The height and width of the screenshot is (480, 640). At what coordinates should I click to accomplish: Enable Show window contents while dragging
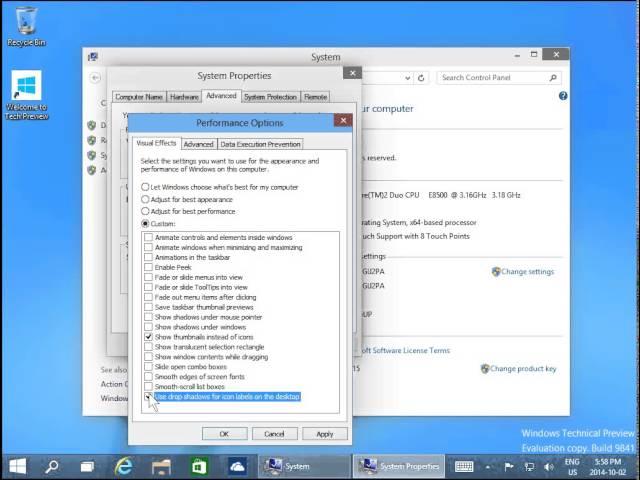tap(149, 357)
